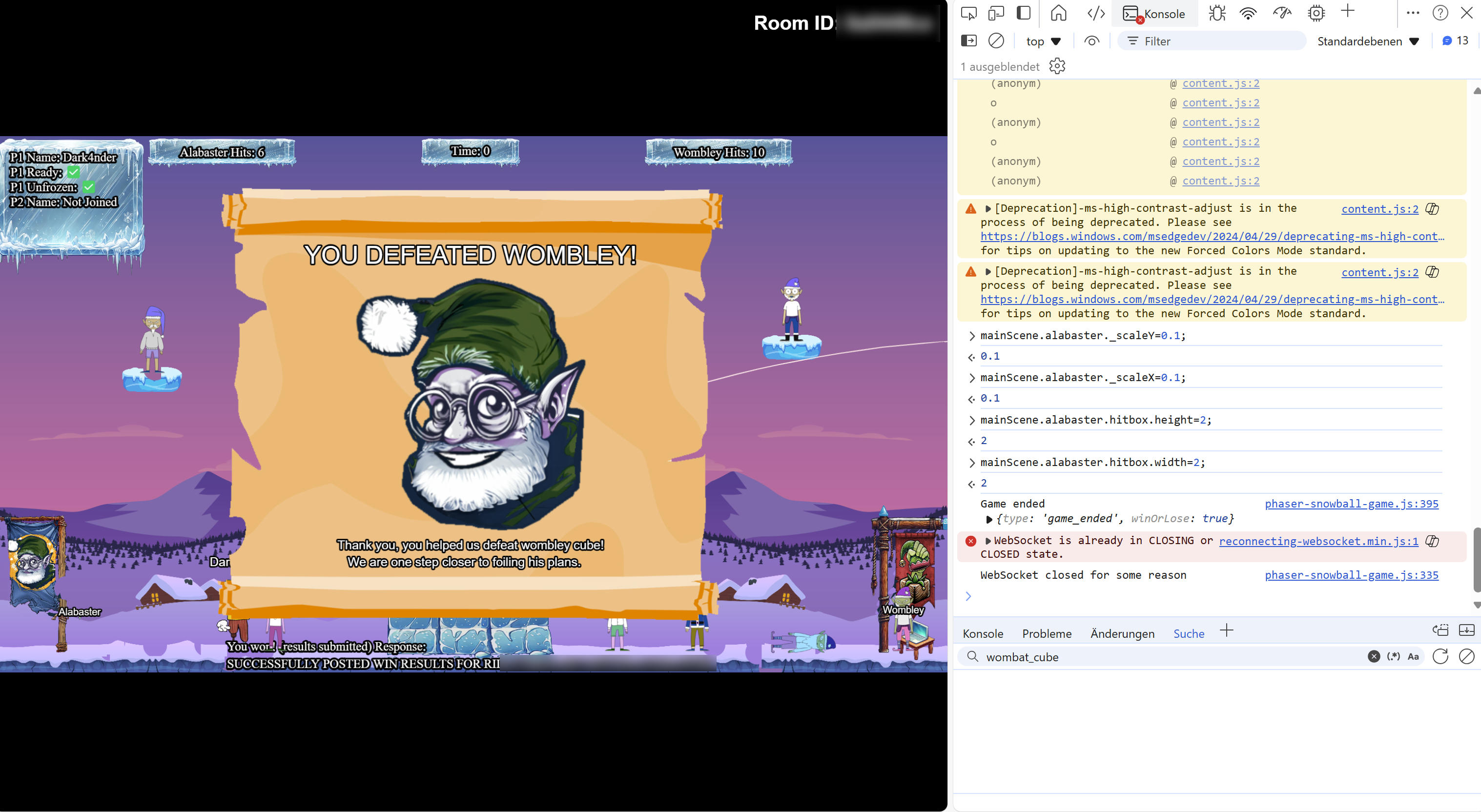The image size is (1481, 812).
Task: Click the inspector/pick element icon
Action: (x=969, y=13)
